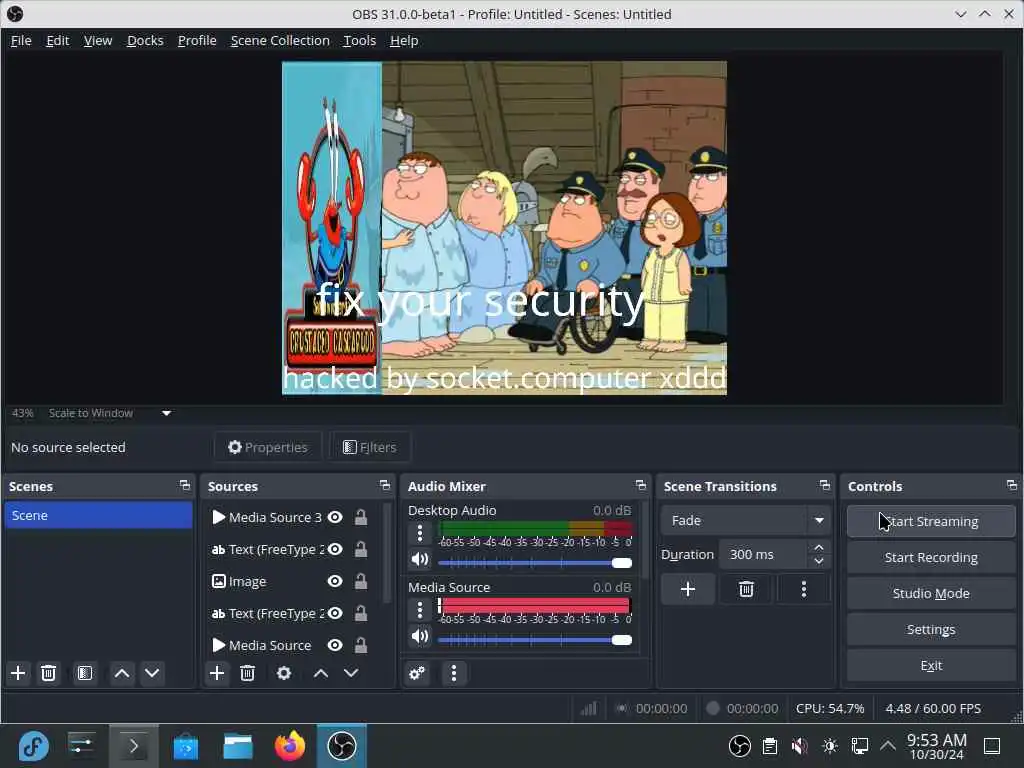
Task: Mute Desktop Audio with the speaker icon
Action: [x=420, y=560]
